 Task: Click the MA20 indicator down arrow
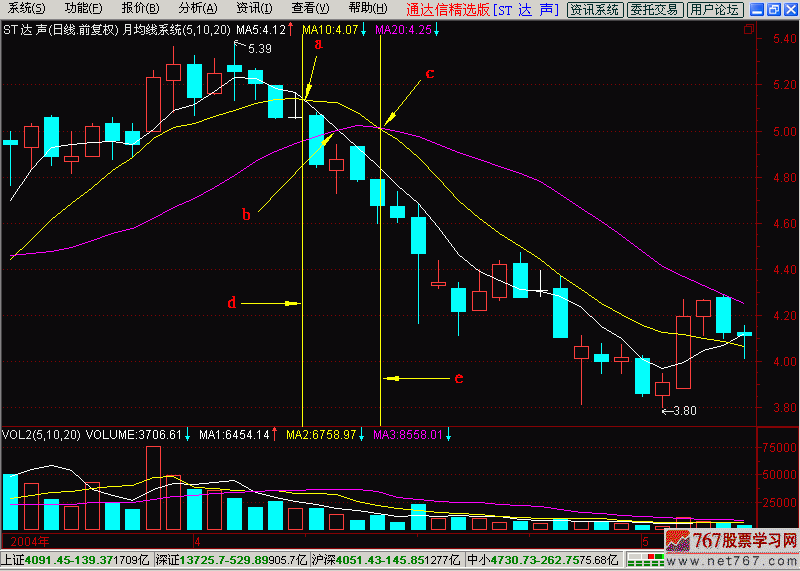pyautogui.click(x=438, y=30)
